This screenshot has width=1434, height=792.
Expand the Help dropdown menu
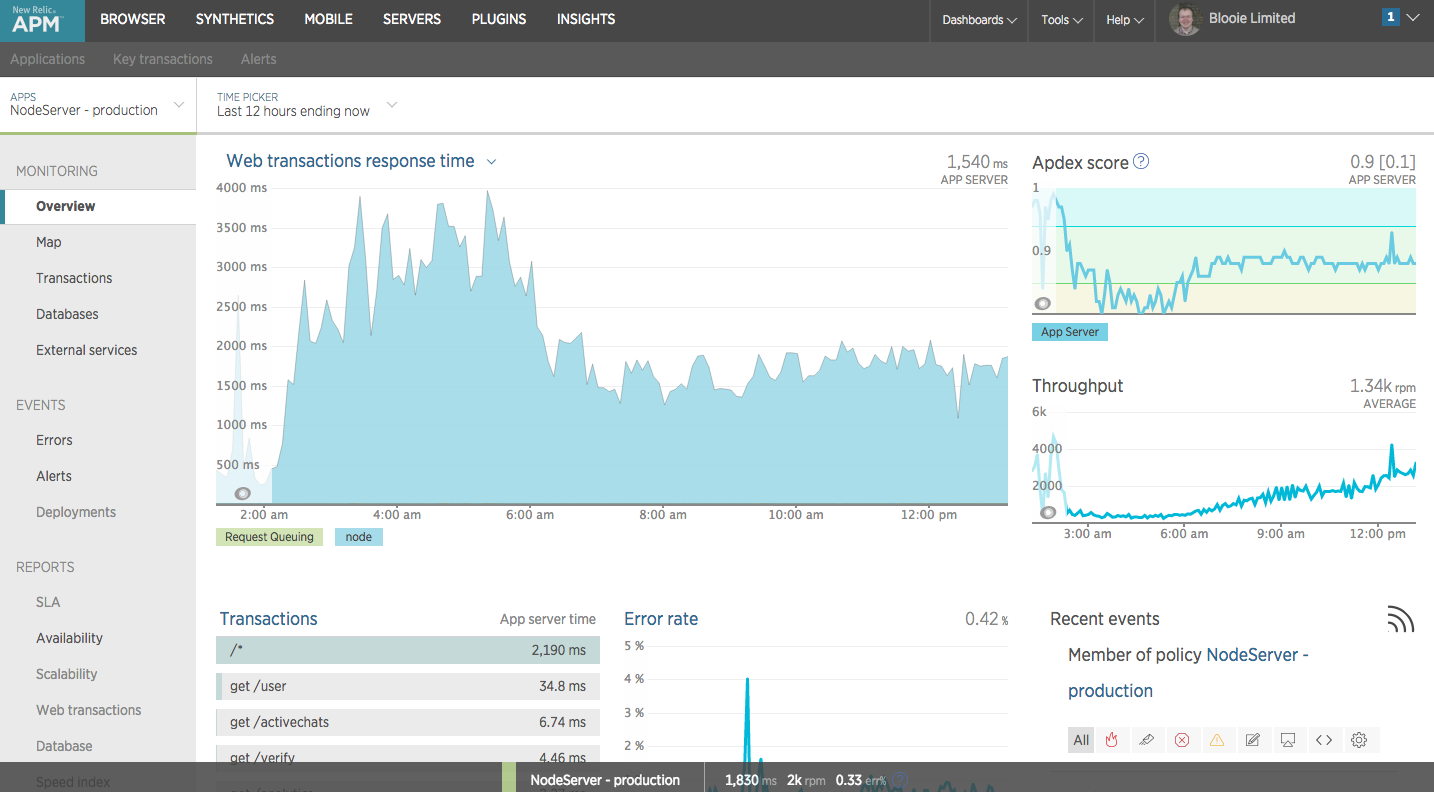point(1125,20)
